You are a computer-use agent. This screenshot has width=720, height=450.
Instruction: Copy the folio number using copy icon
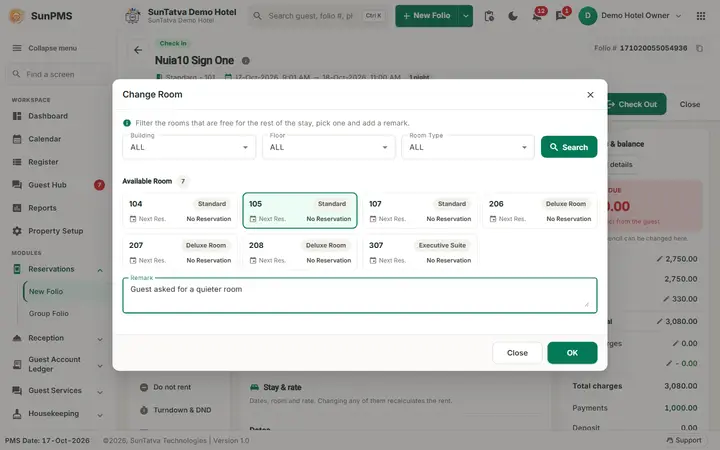tap(699, 48)
